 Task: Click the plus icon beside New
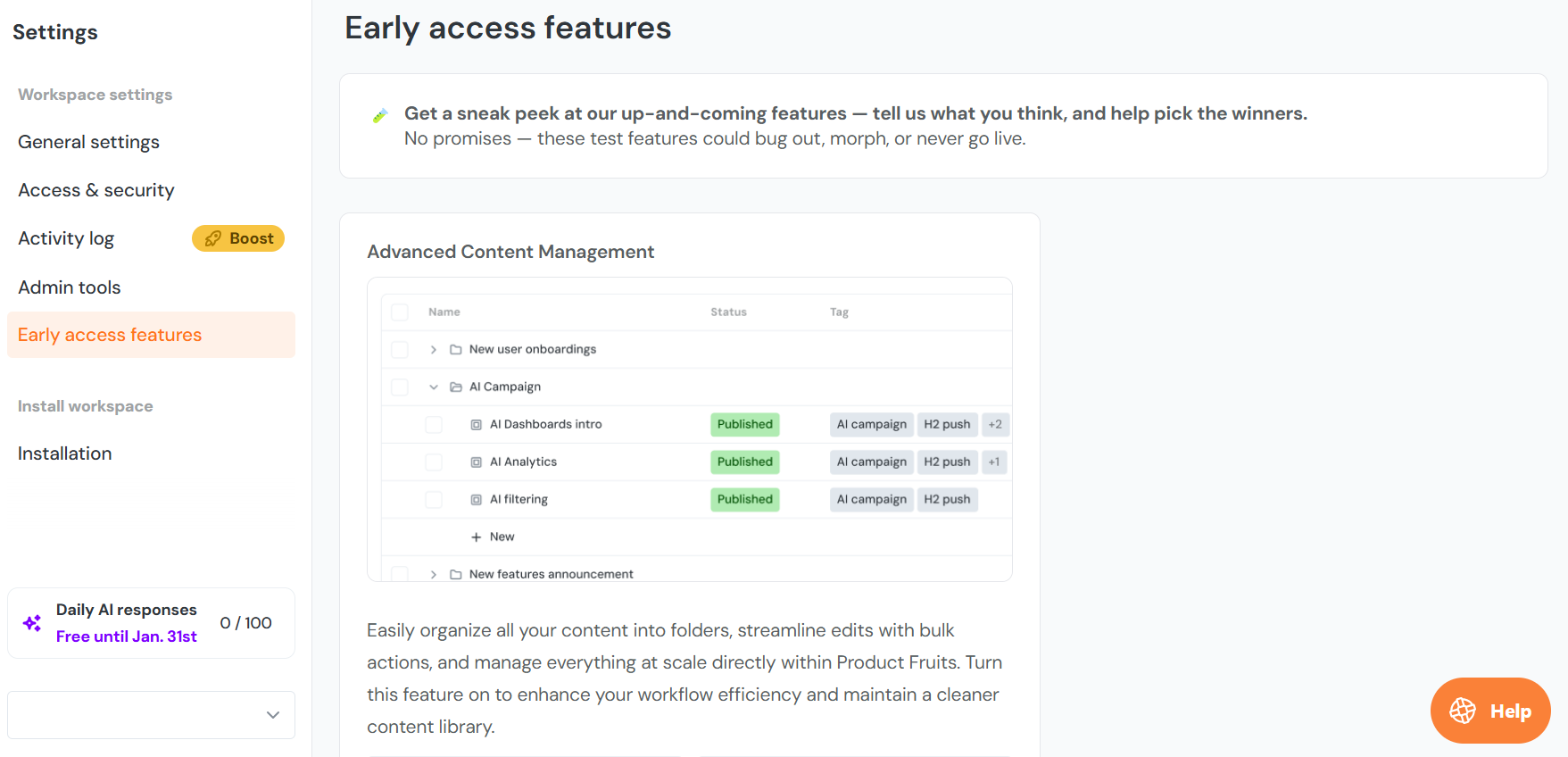[477, 537]
